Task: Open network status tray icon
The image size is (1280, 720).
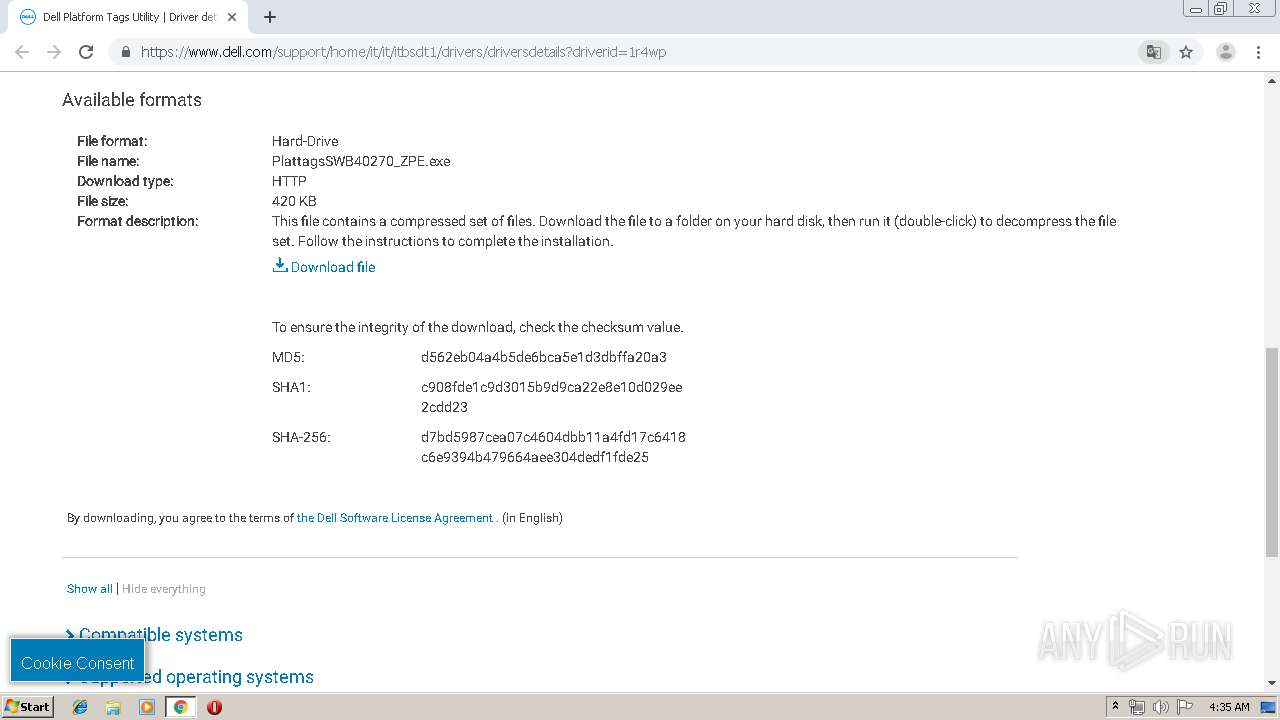Action: (x=1136, y=706)
